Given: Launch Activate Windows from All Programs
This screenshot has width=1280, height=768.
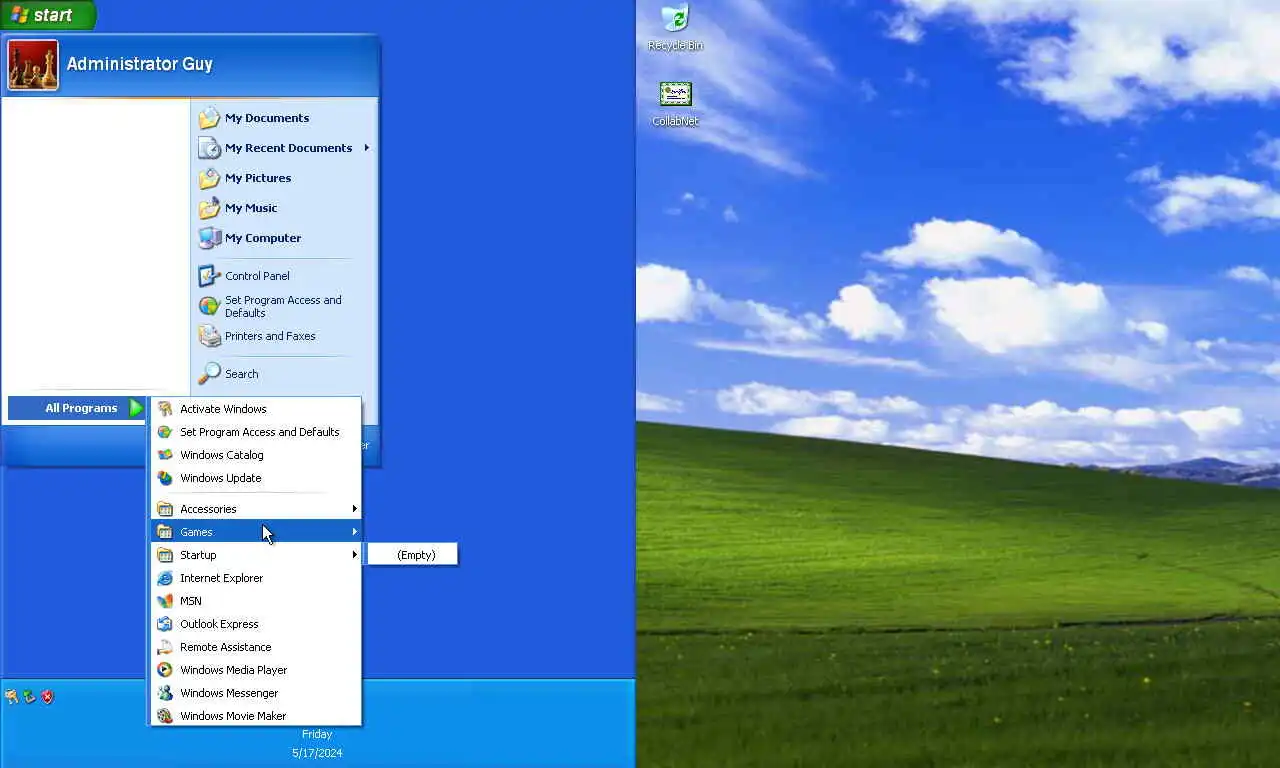Looking at the screenshot, I should pos(256,409).
